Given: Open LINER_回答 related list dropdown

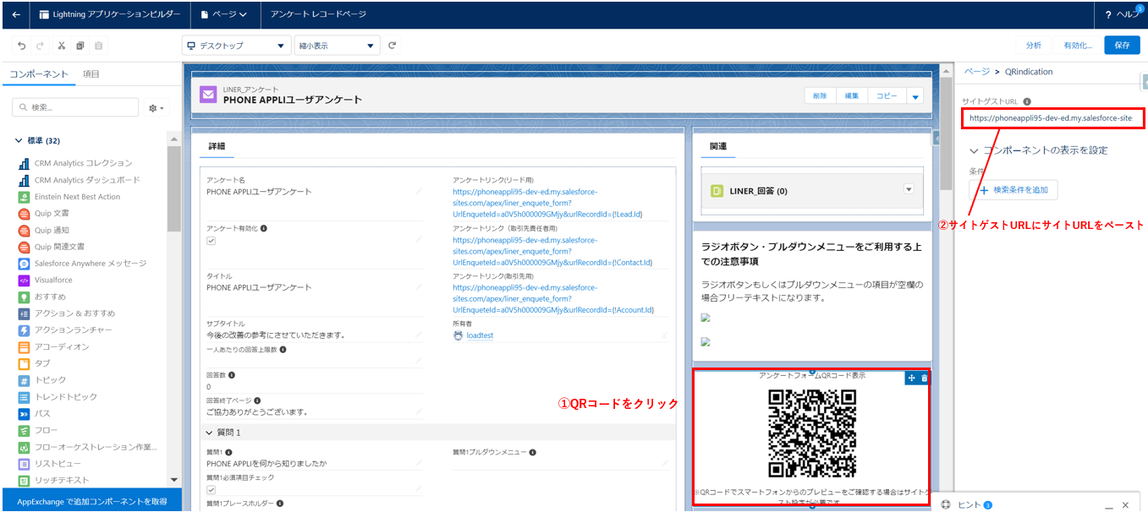Looking at the screenshot, I should pos(909,189).
